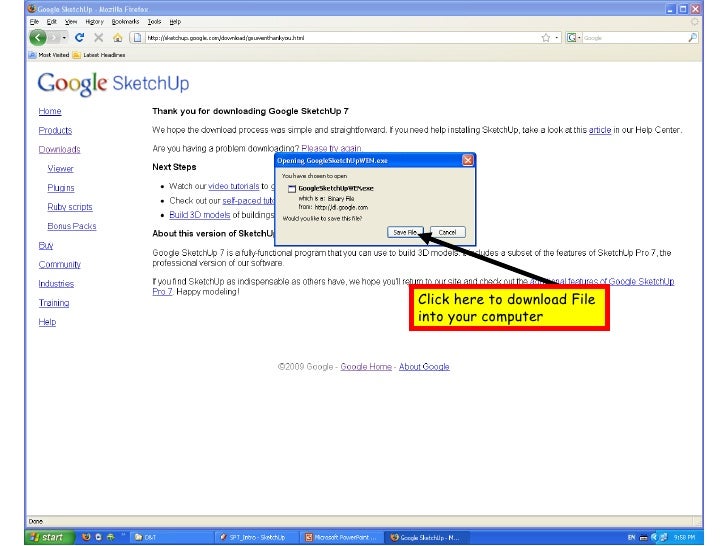The height and width of the screenshot is (546, 728).
Task: Click the browser Forward arrow button
Action: coord(54,38)
